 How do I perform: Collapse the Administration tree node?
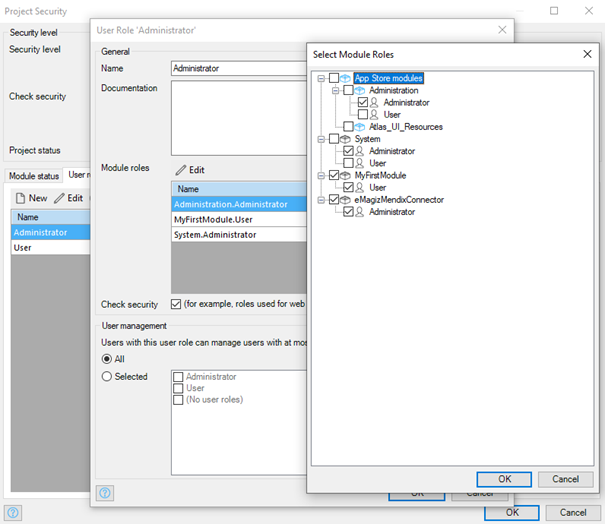coord(335,91)
